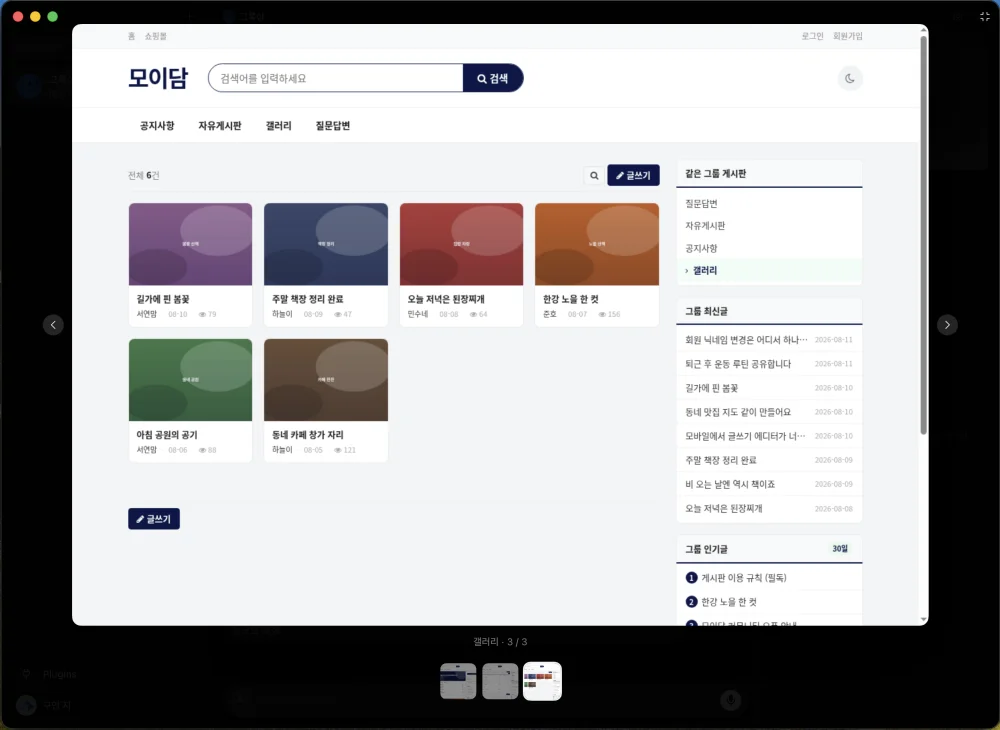Select 공지사항 in the 같은 그룹 게시판 list
This screenshot has width=1000, height=730.
click(701, 248)
